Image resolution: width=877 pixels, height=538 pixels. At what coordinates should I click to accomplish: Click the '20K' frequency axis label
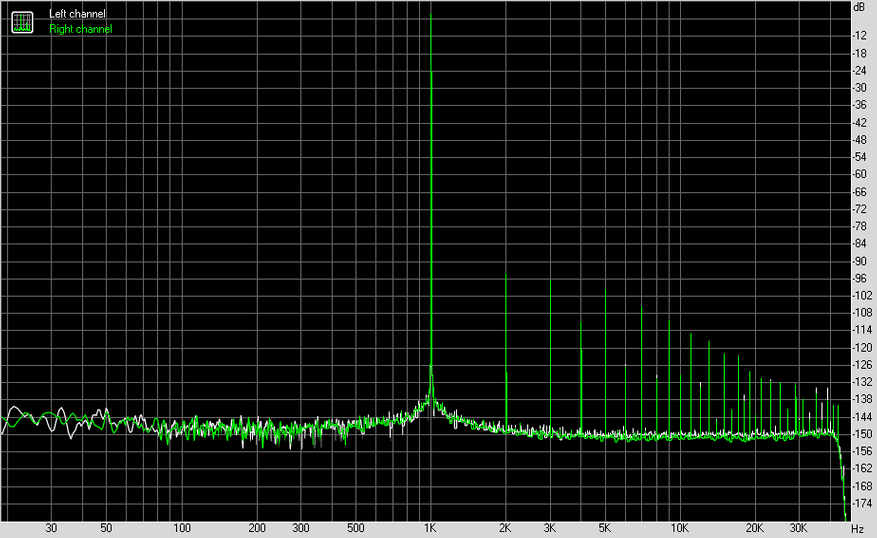755,528
